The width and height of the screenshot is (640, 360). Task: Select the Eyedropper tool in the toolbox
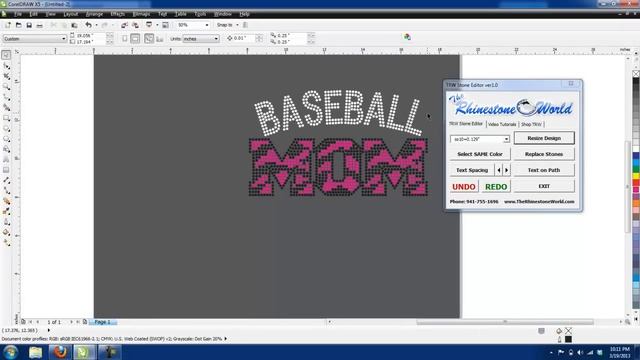point(6,211)
